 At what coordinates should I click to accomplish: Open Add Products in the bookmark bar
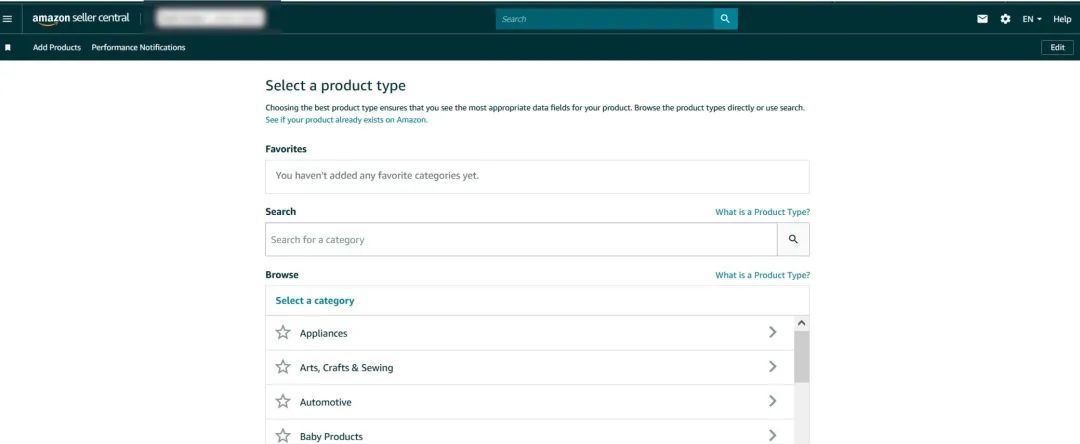57,47
